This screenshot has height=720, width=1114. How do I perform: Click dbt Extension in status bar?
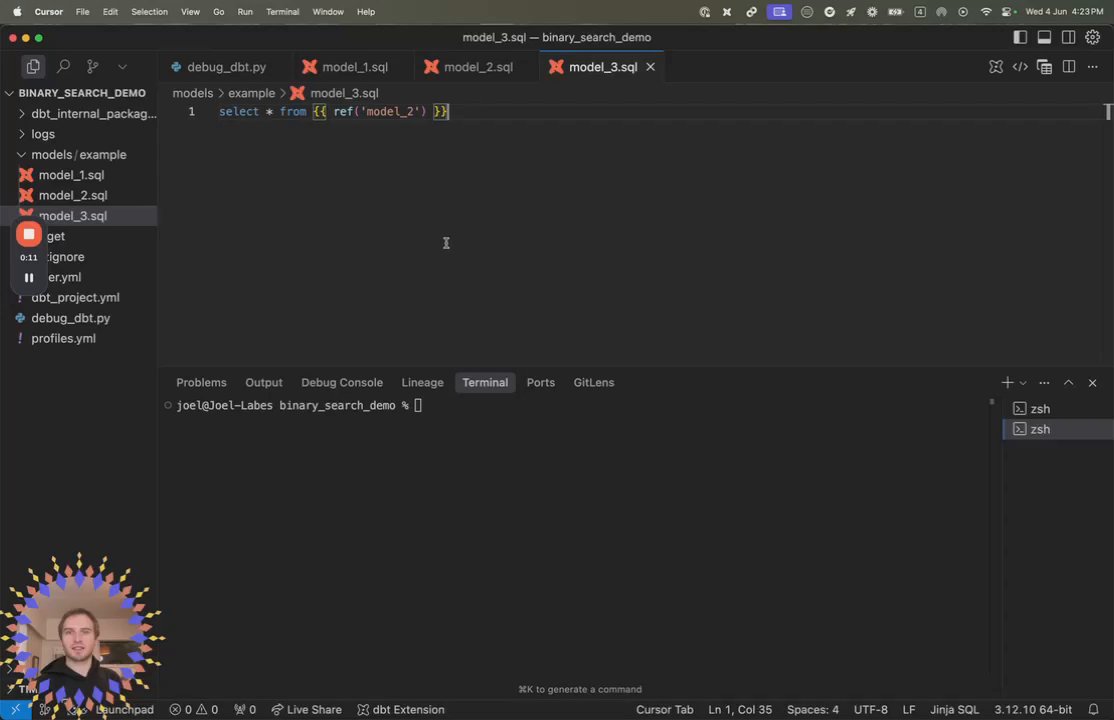(401, 709)
